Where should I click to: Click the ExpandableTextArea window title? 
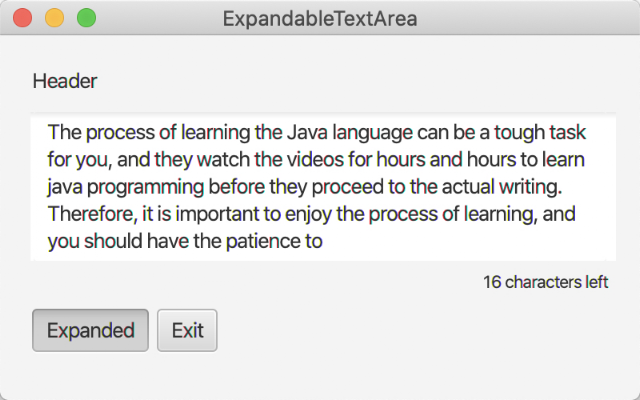(320, 19)
